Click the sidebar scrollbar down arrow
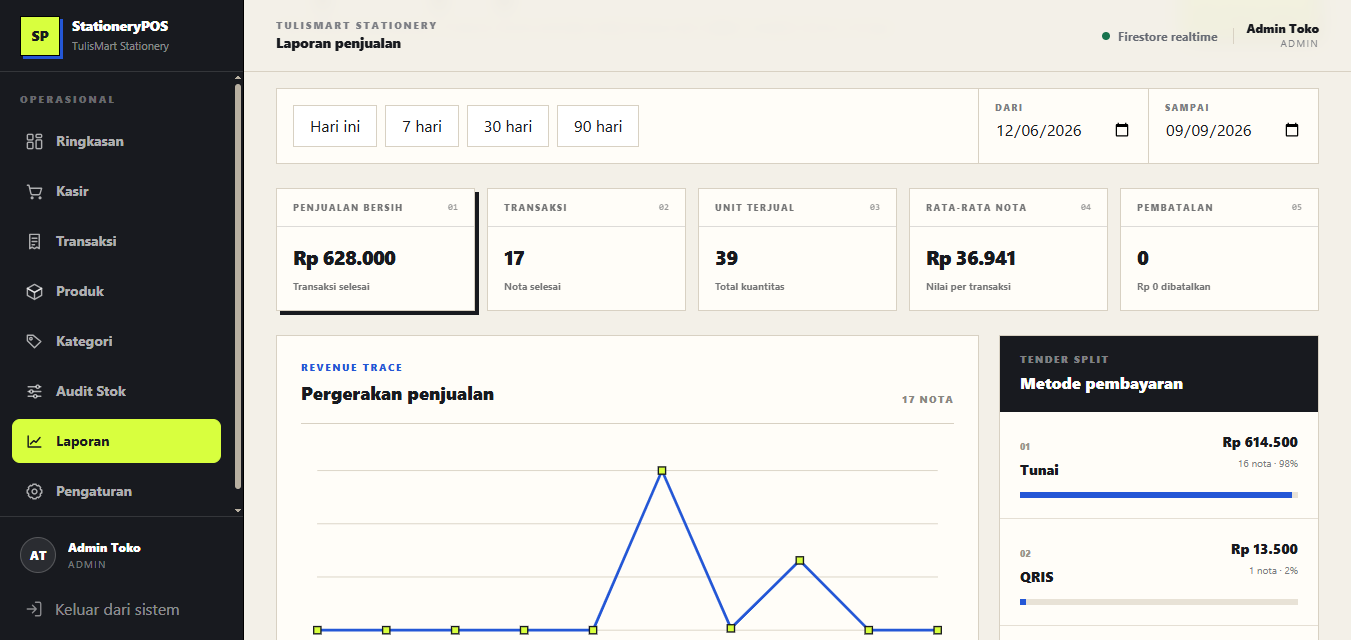 pos(237,510)
